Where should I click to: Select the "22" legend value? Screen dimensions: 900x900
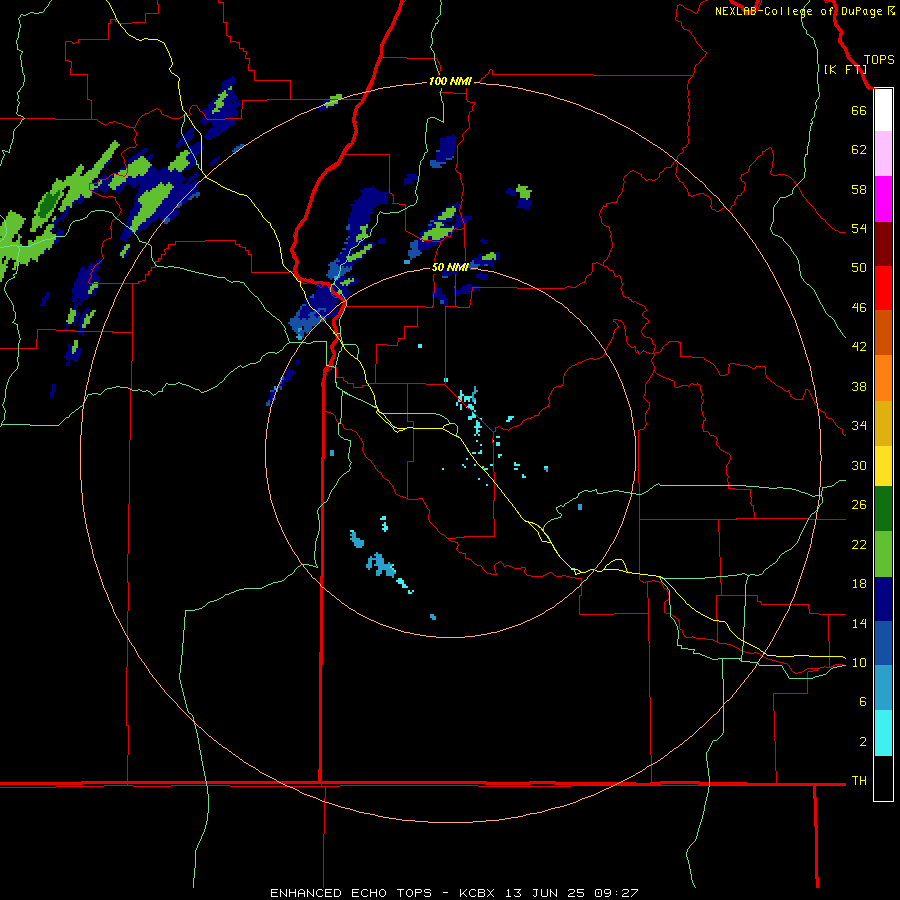(859, 545)
